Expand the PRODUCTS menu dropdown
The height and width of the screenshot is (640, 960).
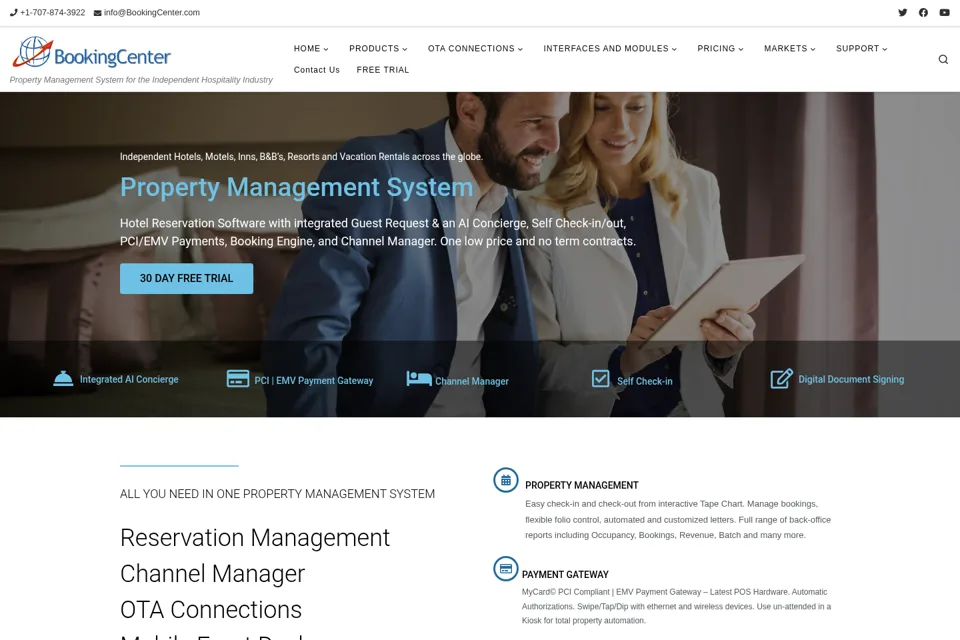point(378,48)
